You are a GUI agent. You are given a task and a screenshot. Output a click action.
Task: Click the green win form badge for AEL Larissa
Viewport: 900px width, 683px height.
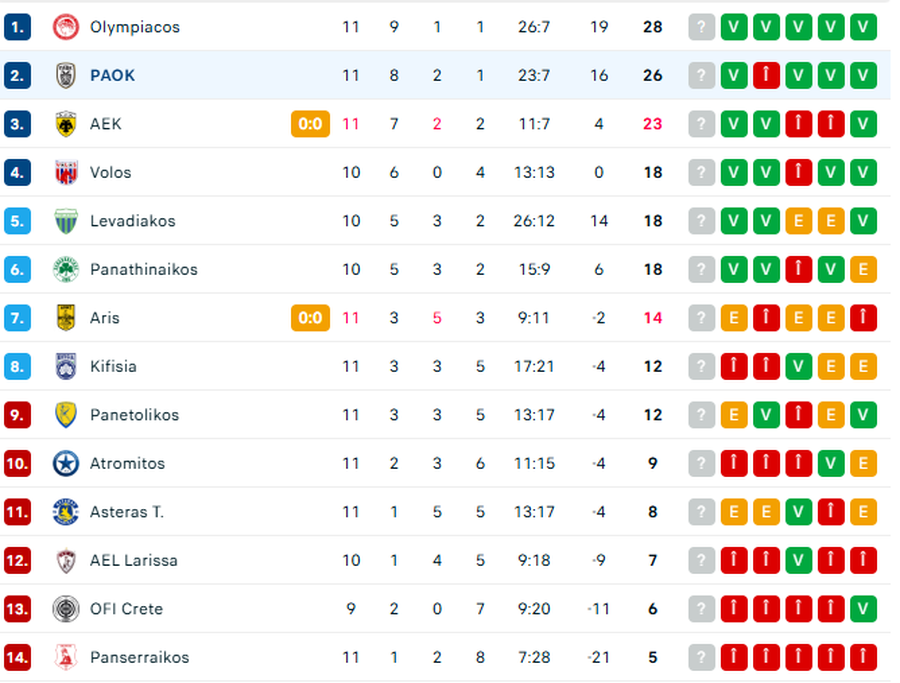(798, 560)
